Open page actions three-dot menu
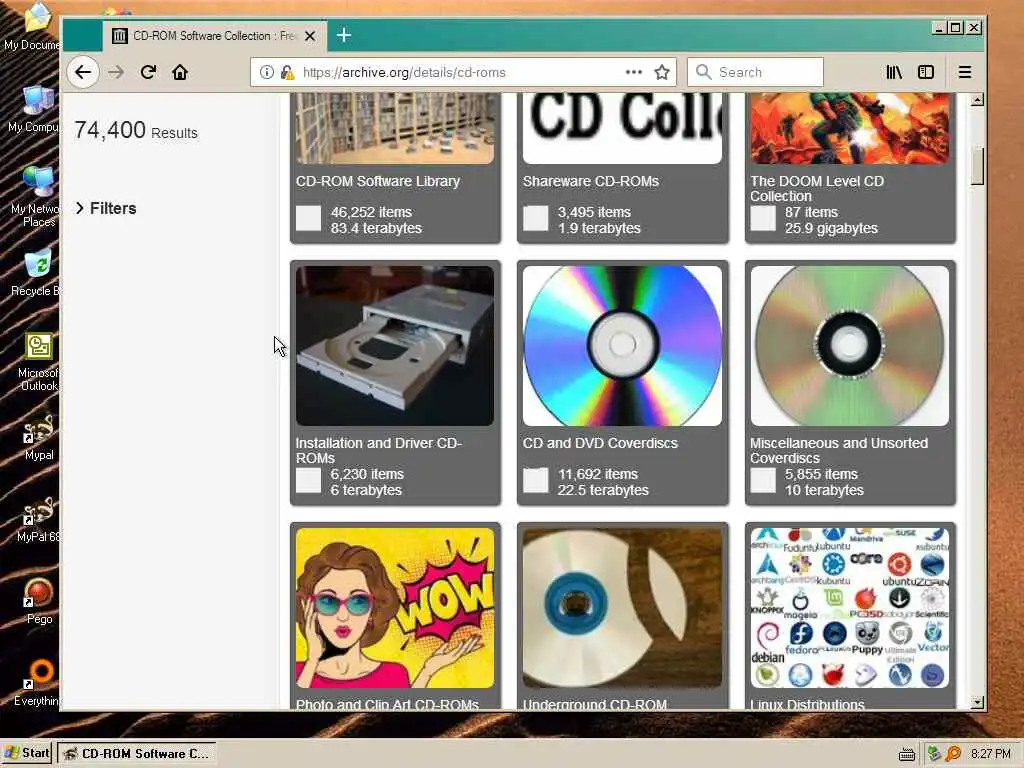Viewport: 1024px width, 768px height. pyautogui.click(x=633, y=72)
